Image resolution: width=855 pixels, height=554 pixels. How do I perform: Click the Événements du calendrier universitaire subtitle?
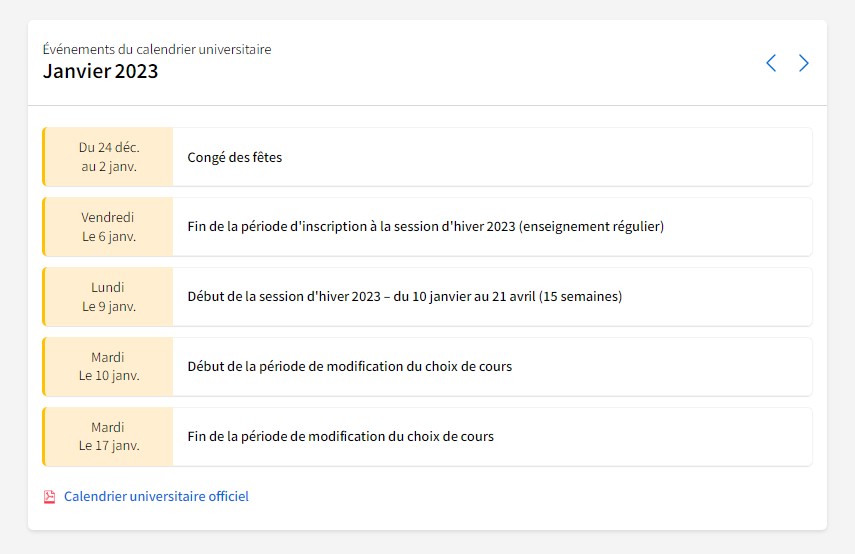click(x=157, y=49)
